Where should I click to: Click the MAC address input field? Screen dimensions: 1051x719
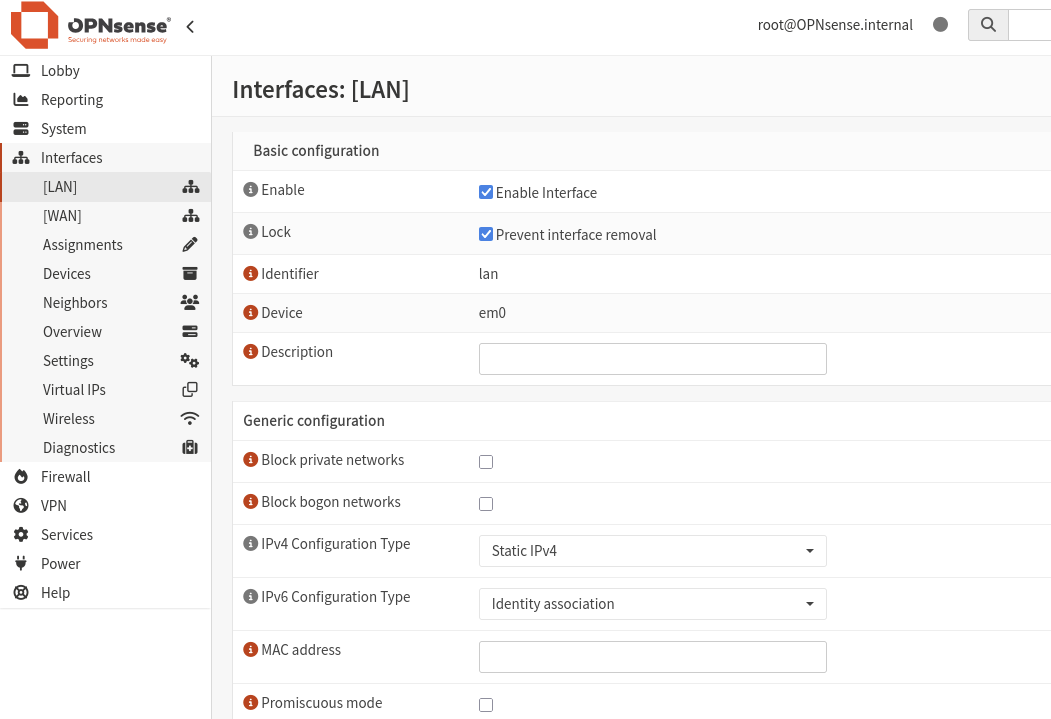(653, 657)
